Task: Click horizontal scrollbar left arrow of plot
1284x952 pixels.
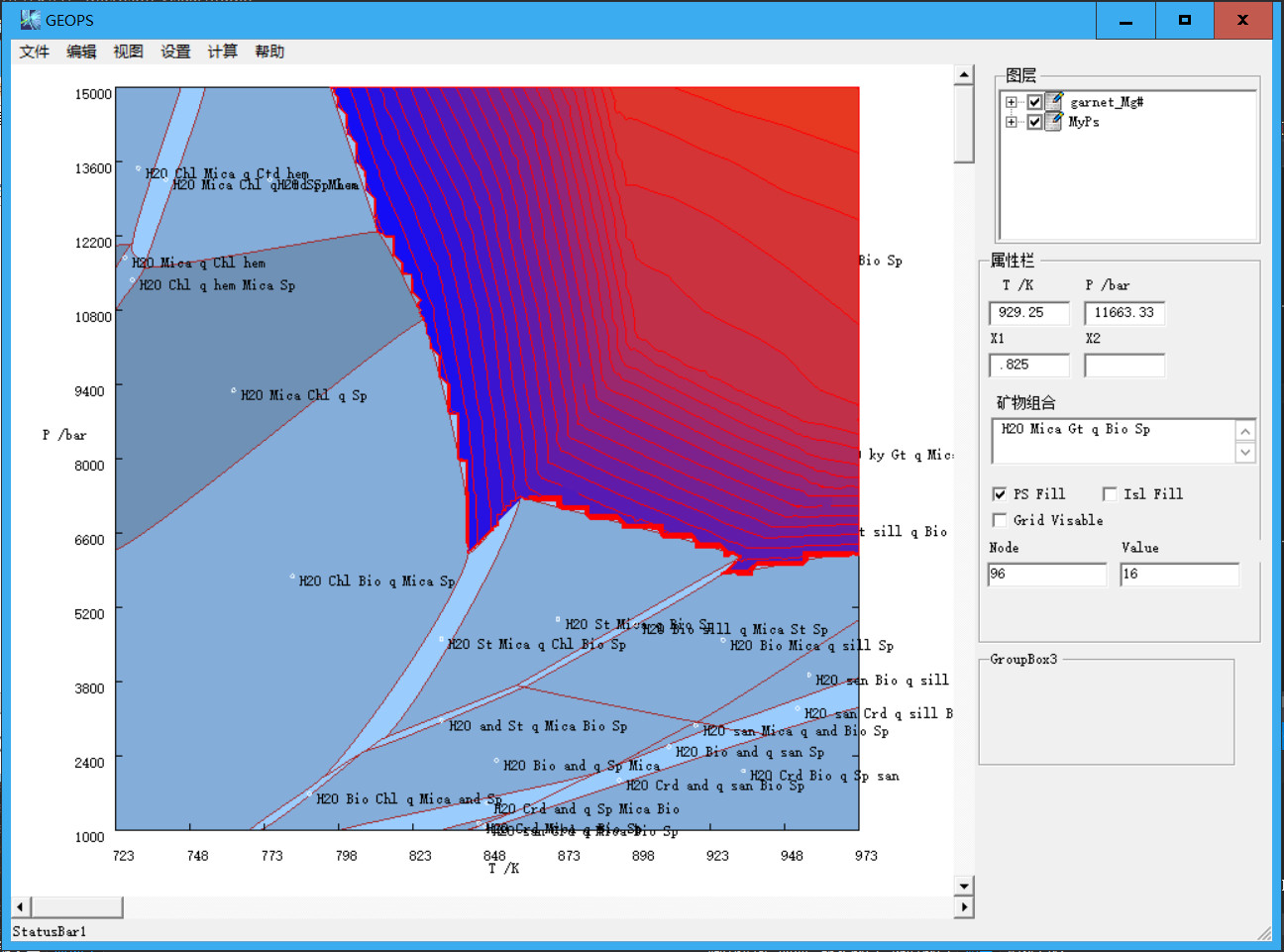Action: click(x=20, y=906)
